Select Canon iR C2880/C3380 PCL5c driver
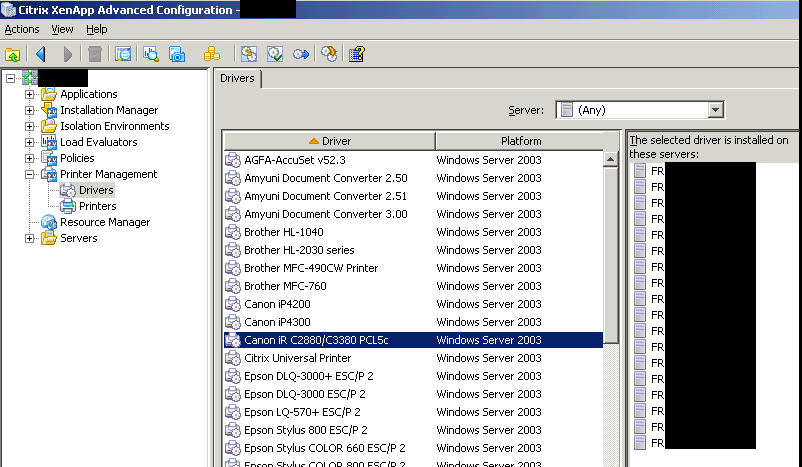Screen dimensions: 802x467 pos(413,340)
